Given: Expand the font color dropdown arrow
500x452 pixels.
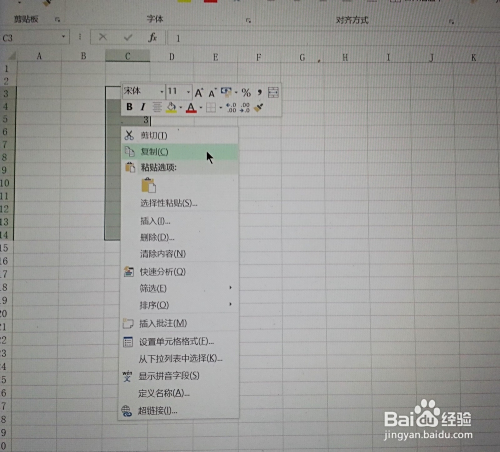Looking at the screenshot, I should tap(201, 107).
